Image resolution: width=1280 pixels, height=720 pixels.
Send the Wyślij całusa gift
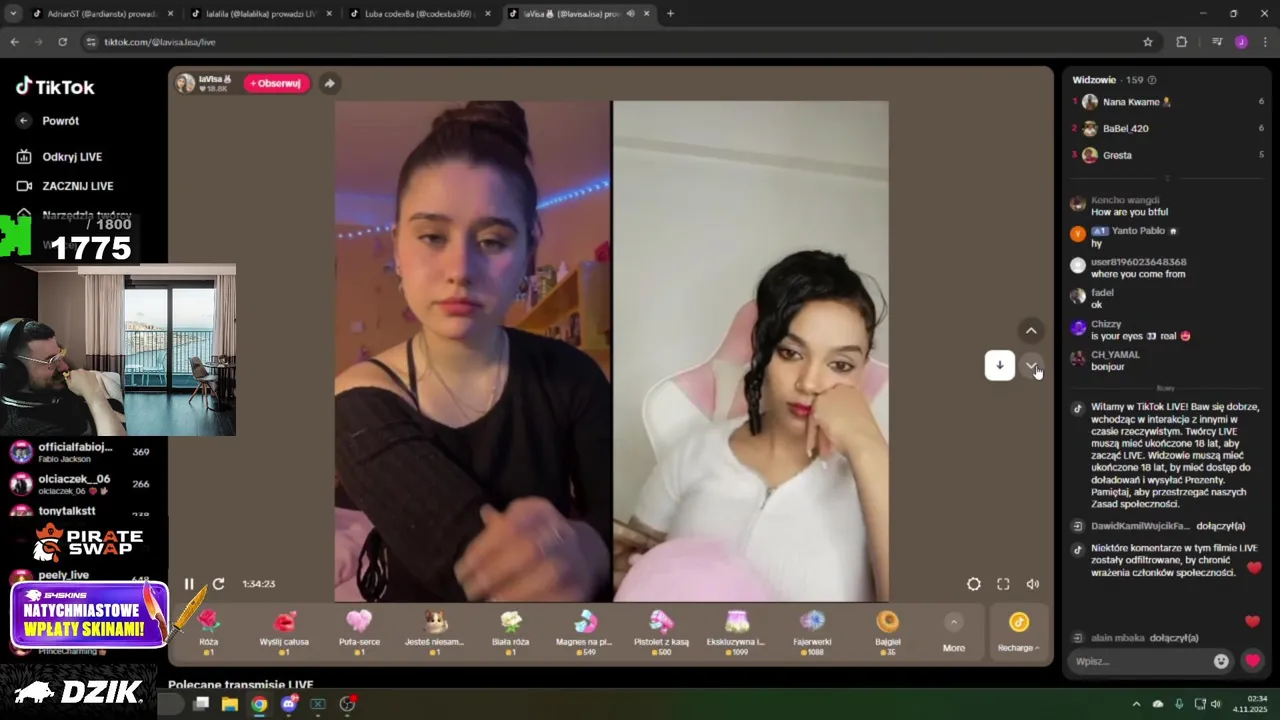284,632
